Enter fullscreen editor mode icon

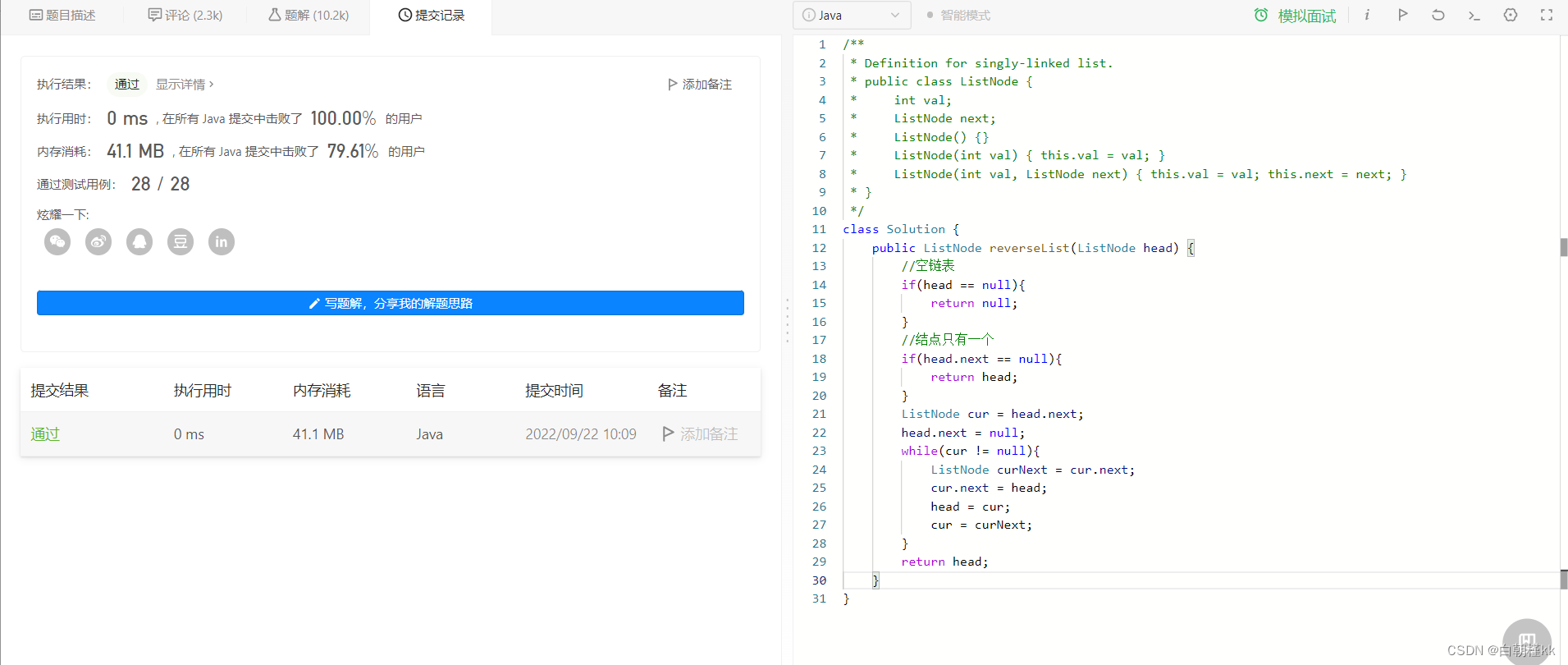click(x=1547, y=15)
